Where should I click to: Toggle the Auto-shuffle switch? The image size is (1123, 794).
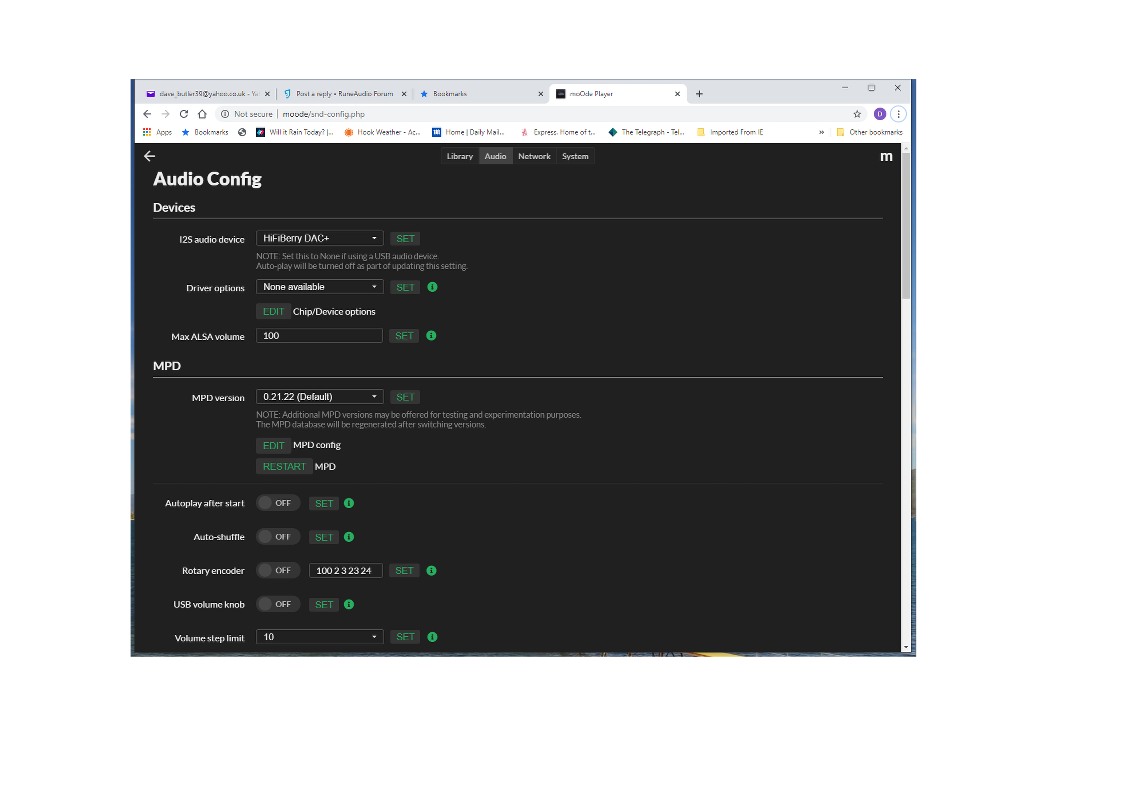coord(278,537)
